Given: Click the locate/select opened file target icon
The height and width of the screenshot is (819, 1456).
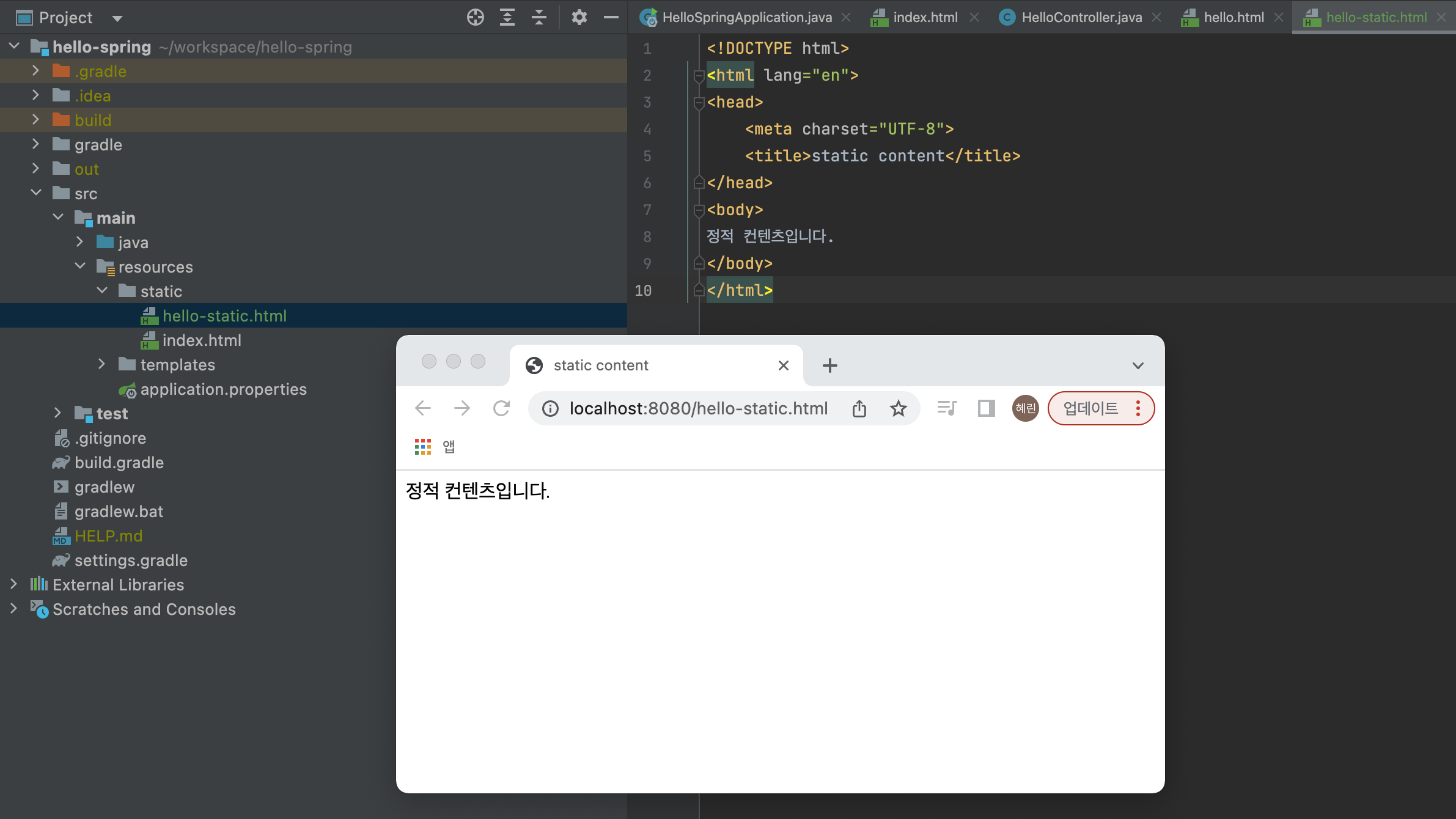Looking at the screenshot, I should (475, 17).
